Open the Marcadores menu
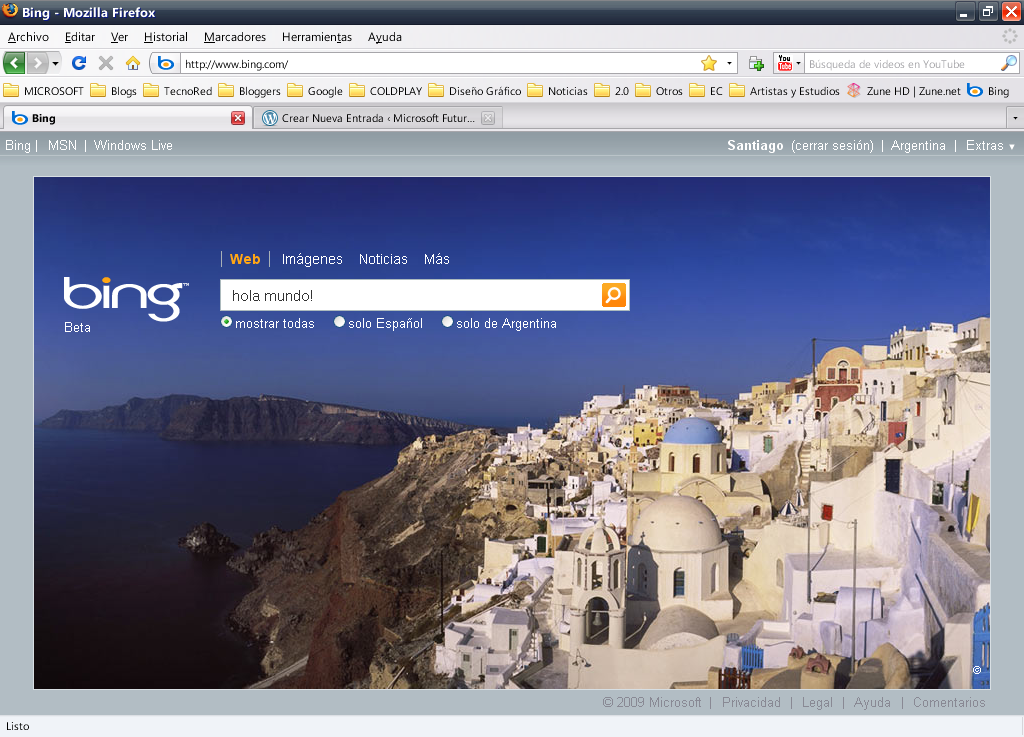Viewport: 1024px width, 737px height. (234, 37)
